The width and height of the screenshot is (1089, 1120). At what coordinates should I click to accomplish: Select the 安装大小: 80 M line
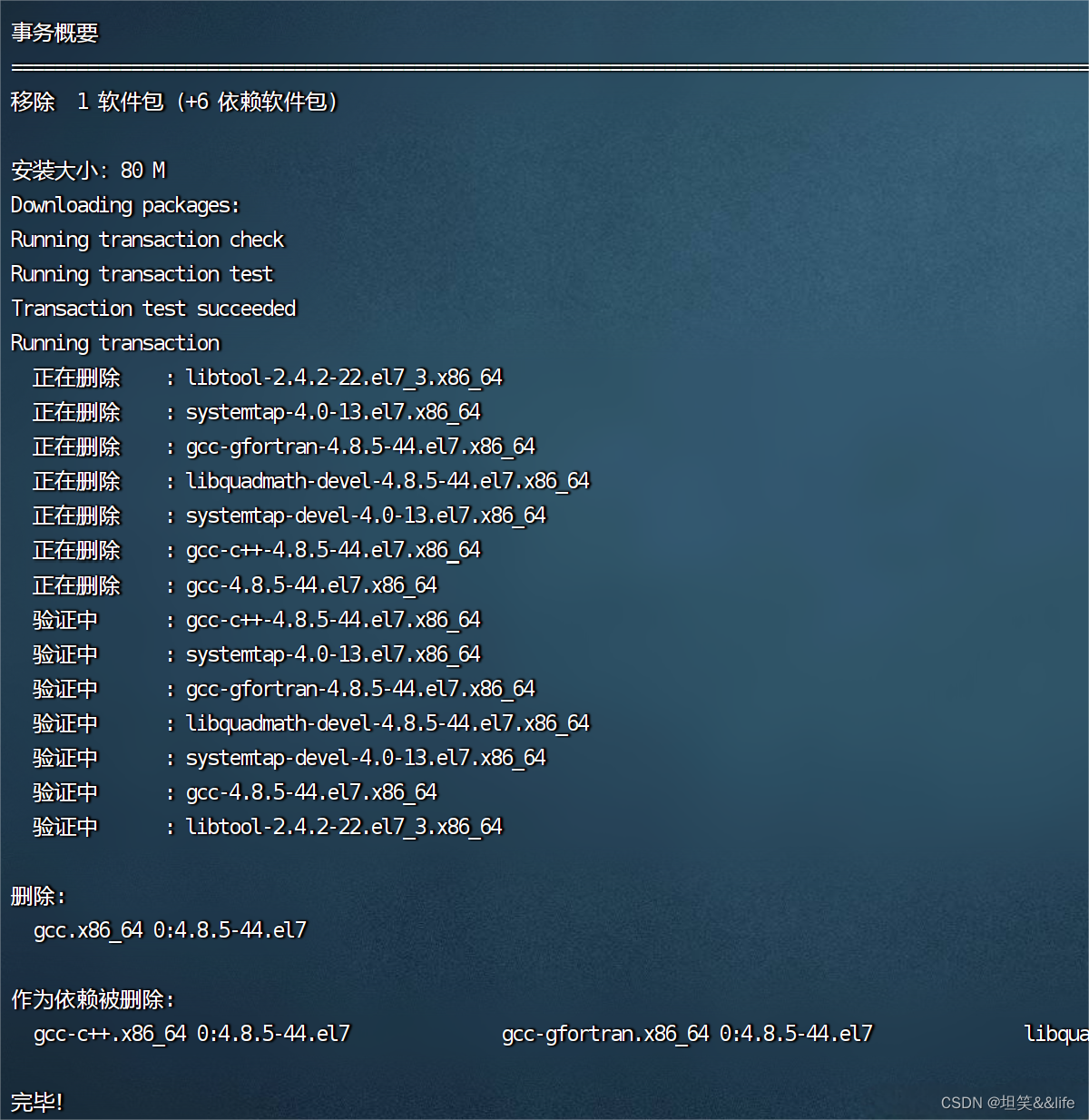(x=87, y=171)
